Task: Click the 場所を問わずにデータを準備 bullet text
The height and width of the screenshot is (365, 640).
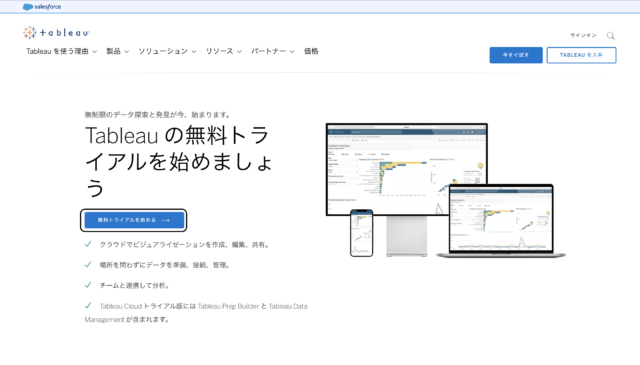Action: click(x=165, y=265)
